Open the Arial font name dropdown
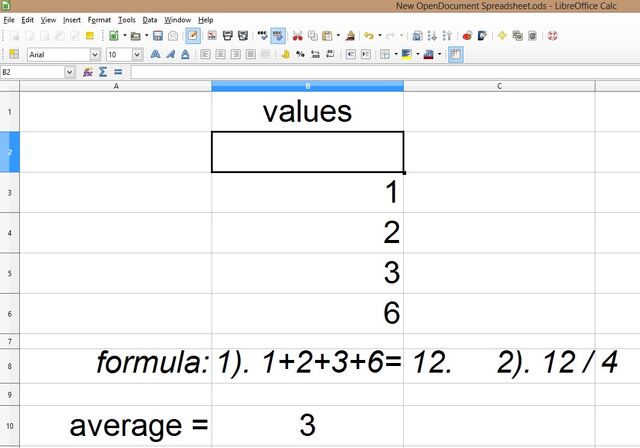This screenshot has width=640, height=448. (95, 55)
